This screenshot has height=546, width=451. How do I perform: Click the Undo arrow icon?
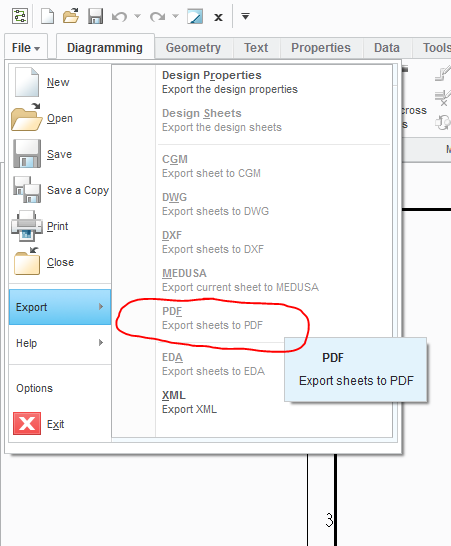[119, 16]
